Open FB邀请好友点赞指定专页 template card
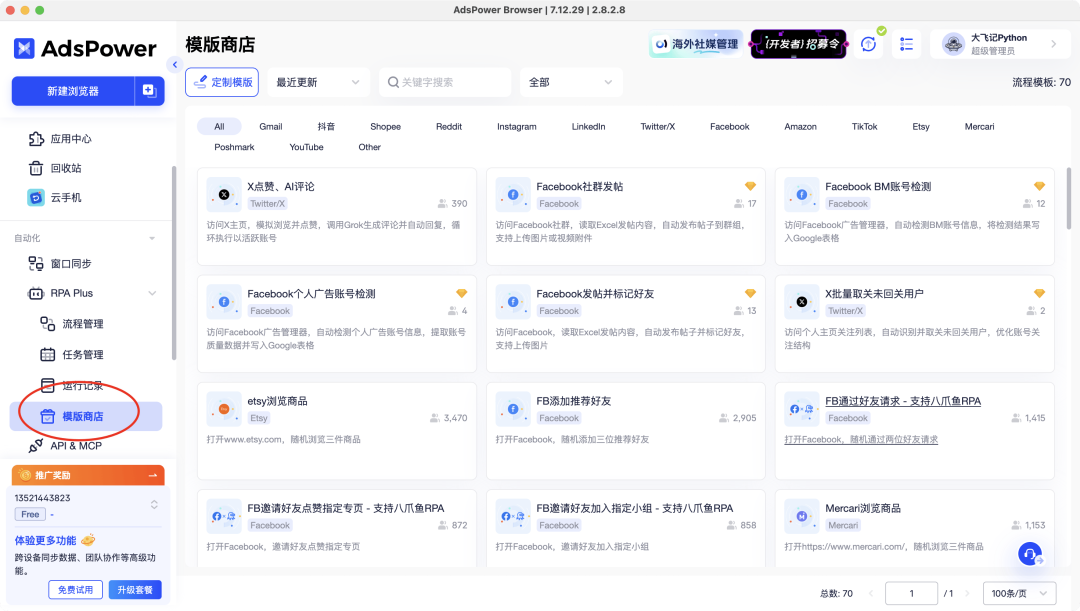Screen dimensions: 1080x611 click(337, 528)
